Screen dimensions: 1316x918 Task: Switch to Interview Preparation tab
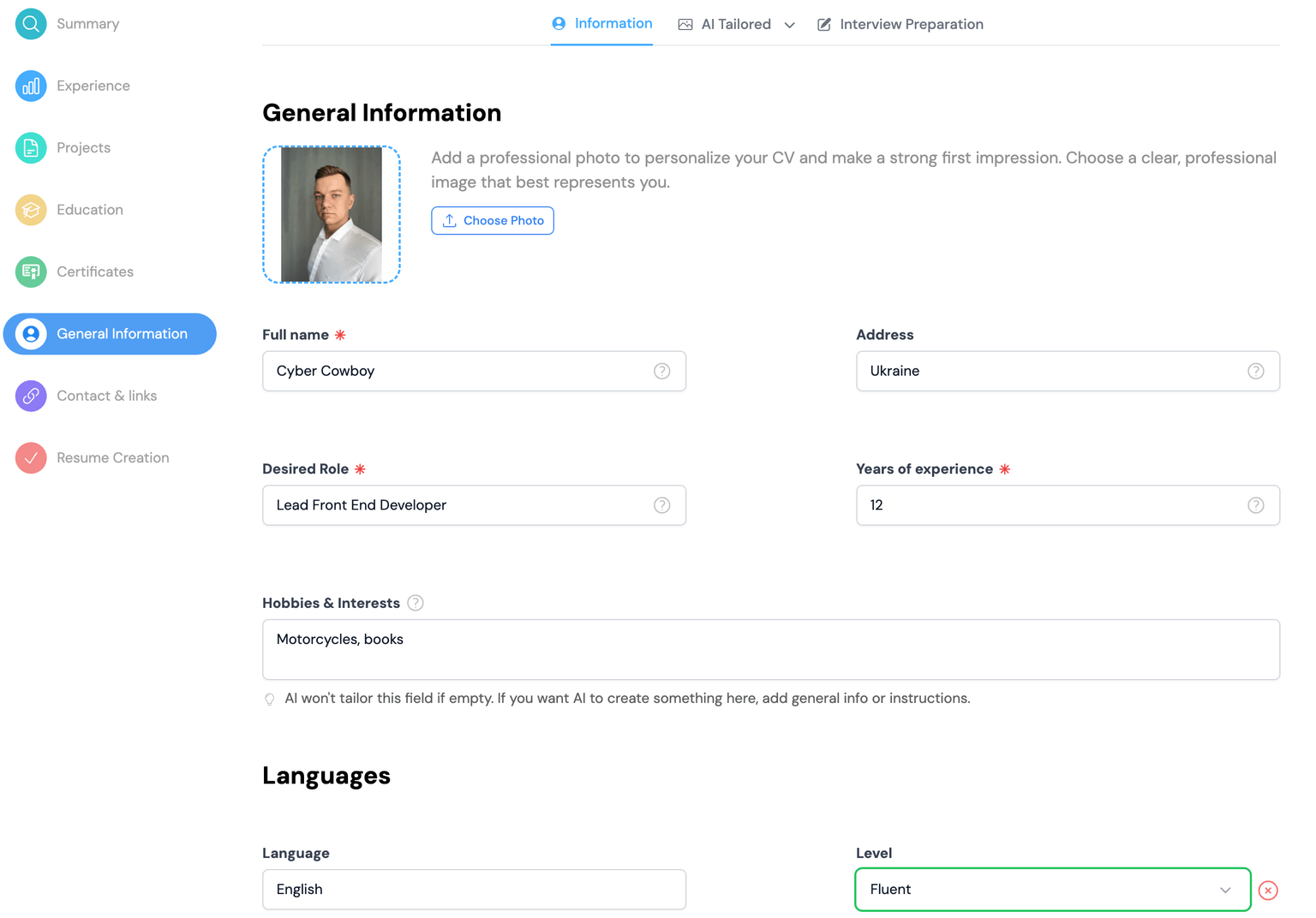tap(900, 25)
